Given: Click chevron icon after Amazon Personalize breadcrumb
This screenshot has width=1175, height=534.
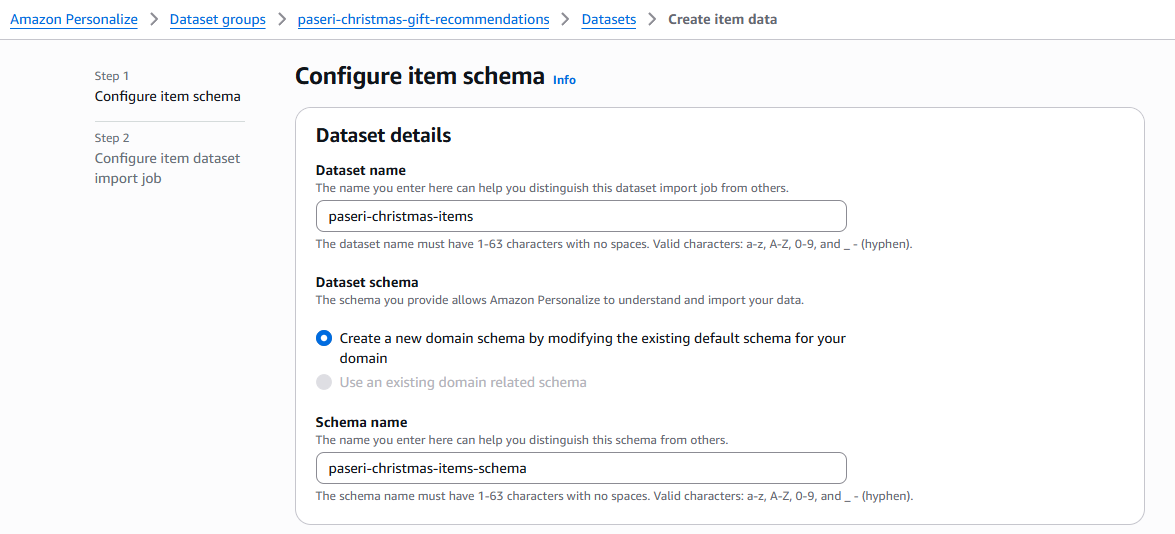Looking at the screenshot, I should (154, 19).
